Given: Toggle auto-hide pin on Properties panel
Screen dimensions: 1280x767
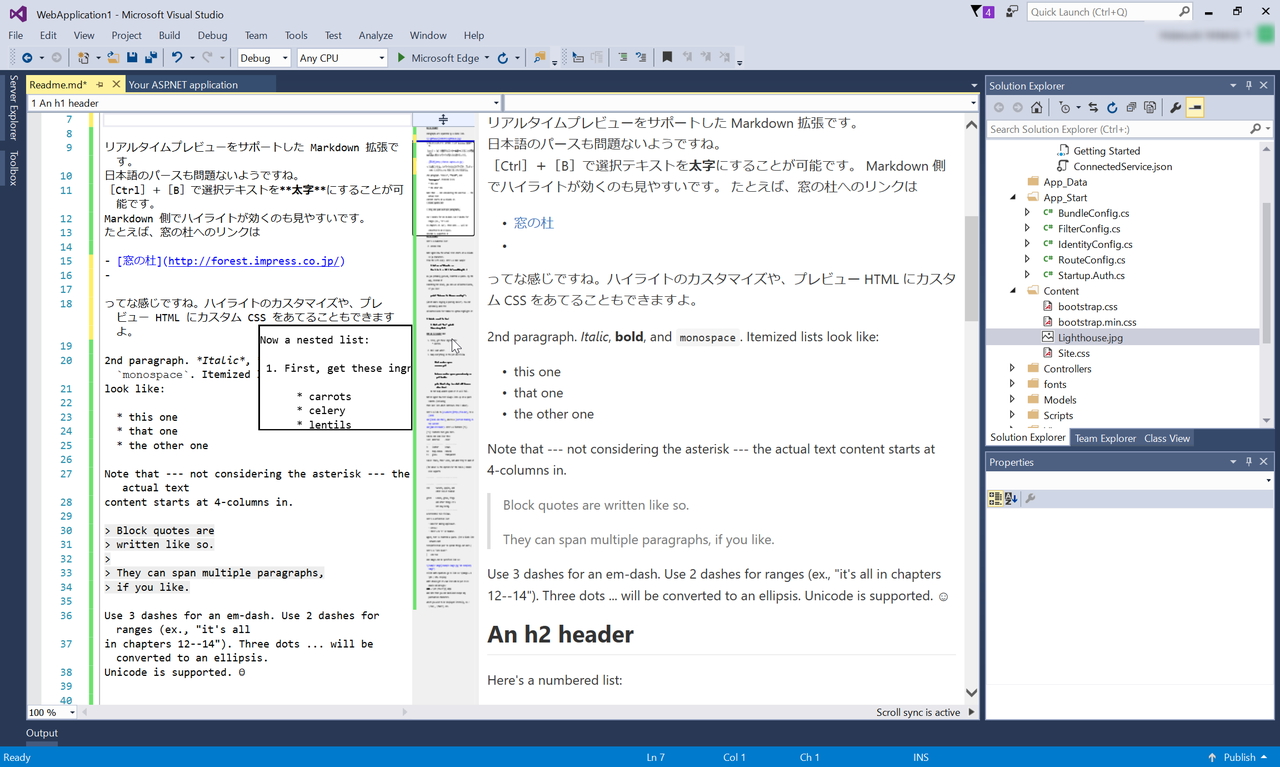Looking at the screenshot, I should coord(1249,462).
